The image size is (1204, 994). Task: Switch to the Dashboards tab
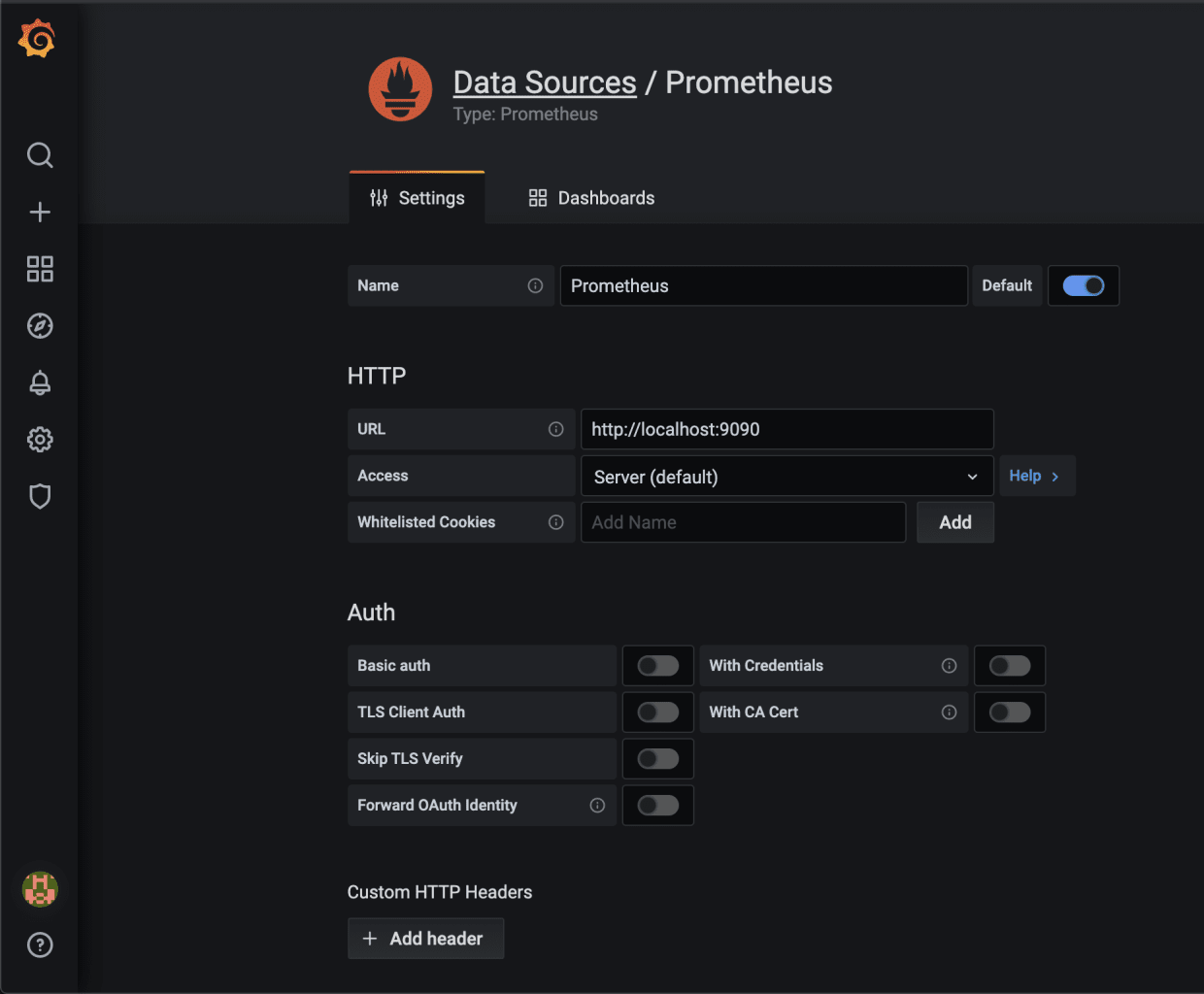point(591,198)
